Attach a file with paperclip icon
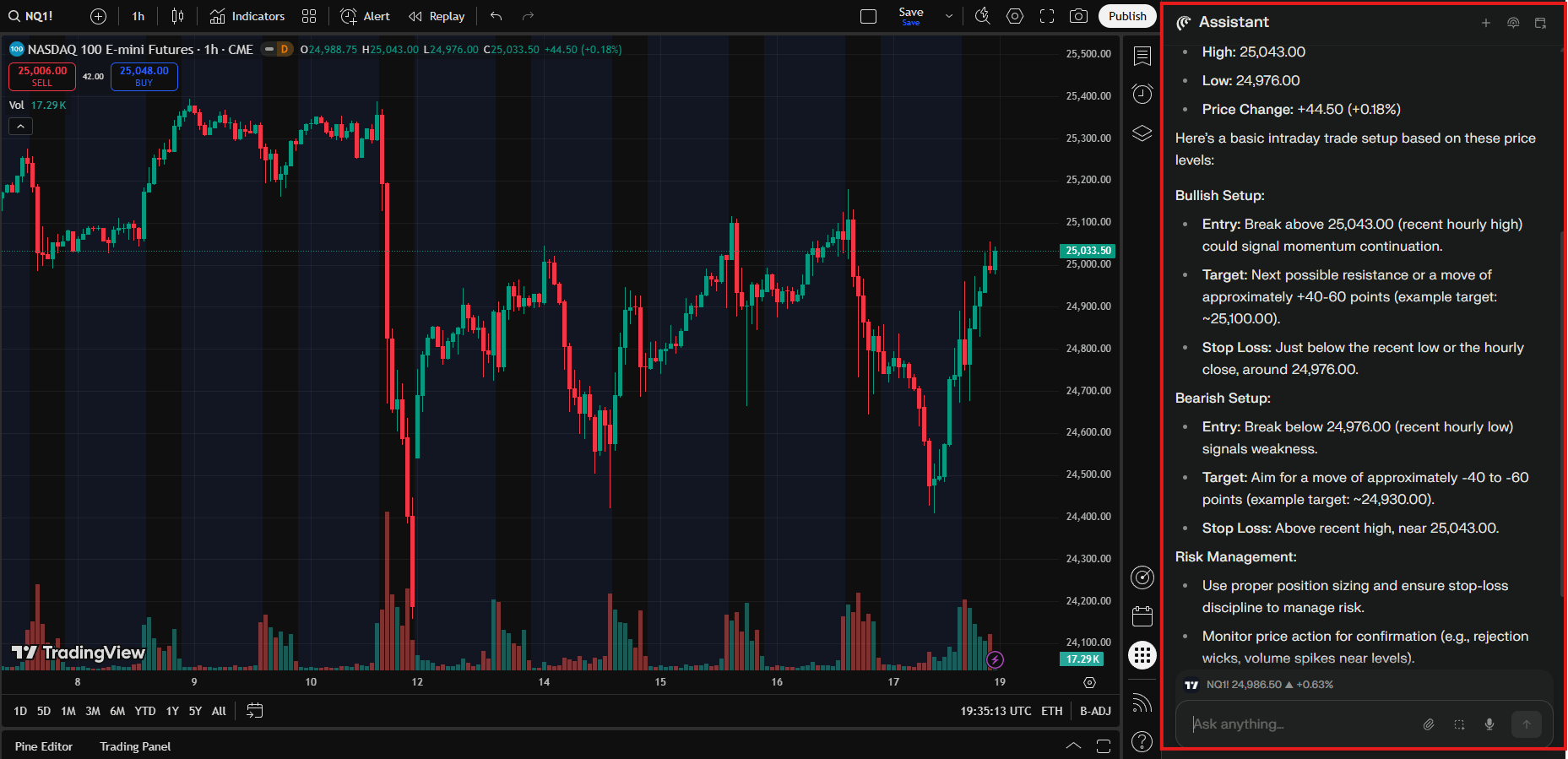The width and height of the screenshot is (1568, 759). pyautogui.click(x=1429, y=724)
